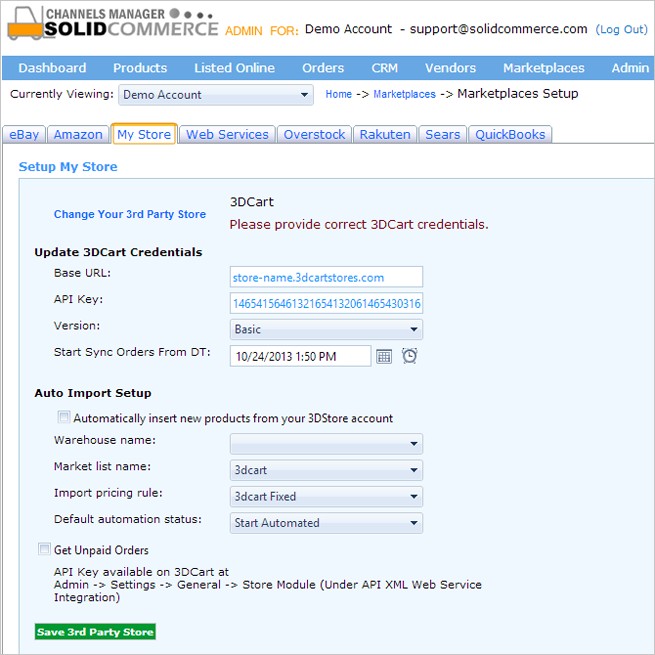Open the Admin menu
The width and height of the screenshot is (655, 655).
click(630, 68)
